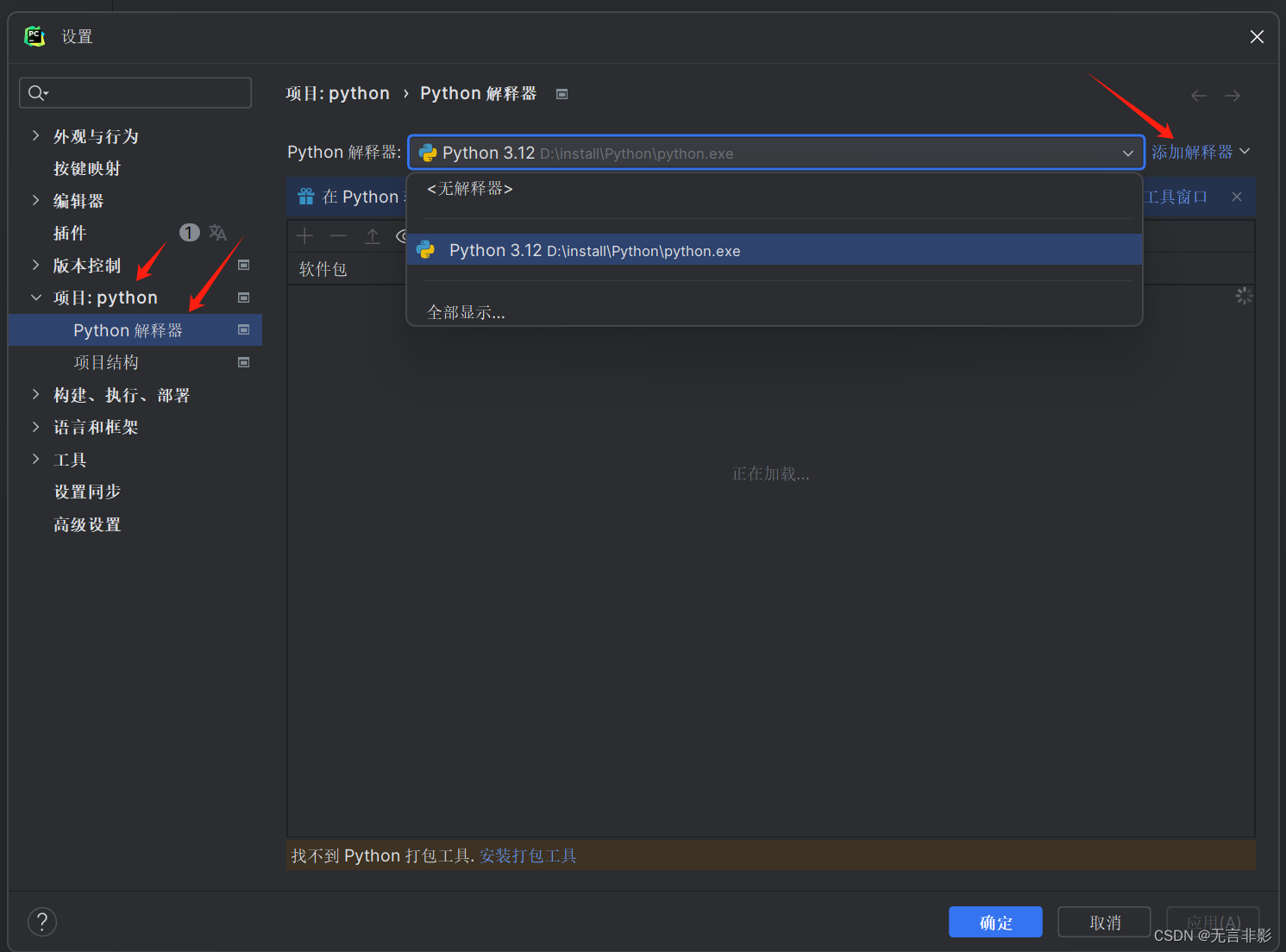Go forward with the right arrow icon

pyautogui.click(x=1233, y=96)
